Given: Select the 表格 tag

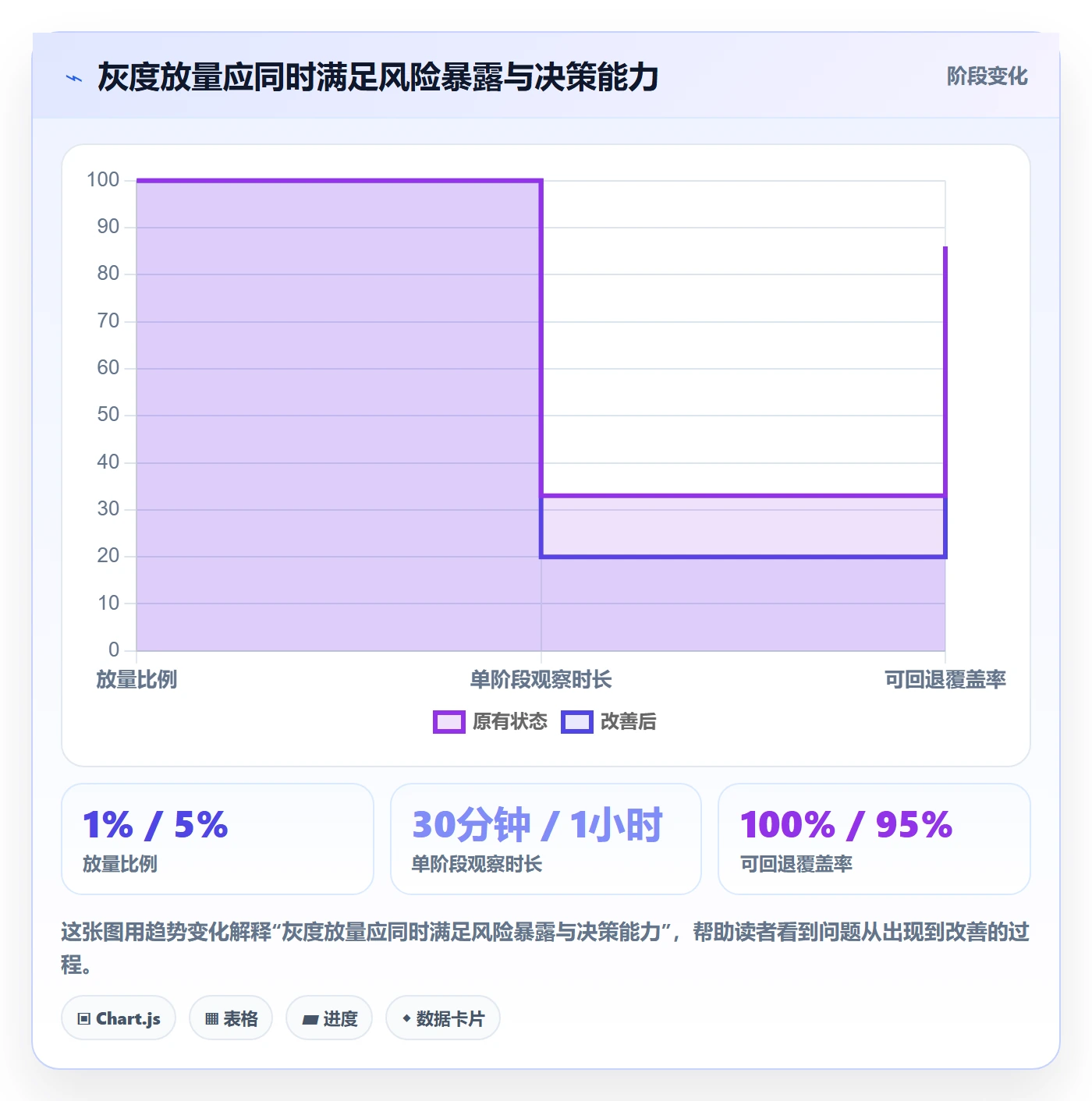Looking at the screenshot, I should 231,1018.
